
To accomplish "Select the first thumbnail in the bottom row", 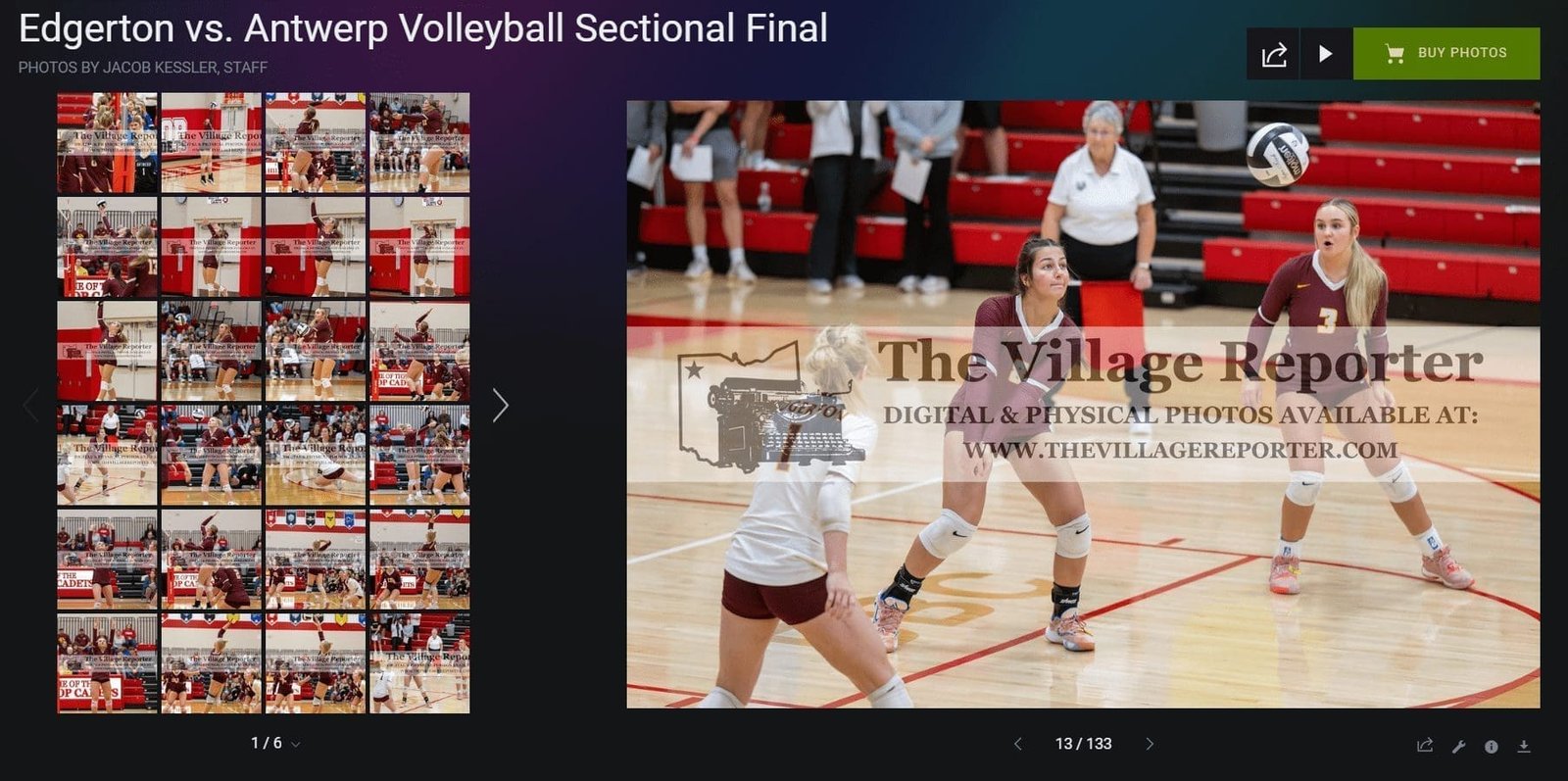I will [x=107, y=663].
